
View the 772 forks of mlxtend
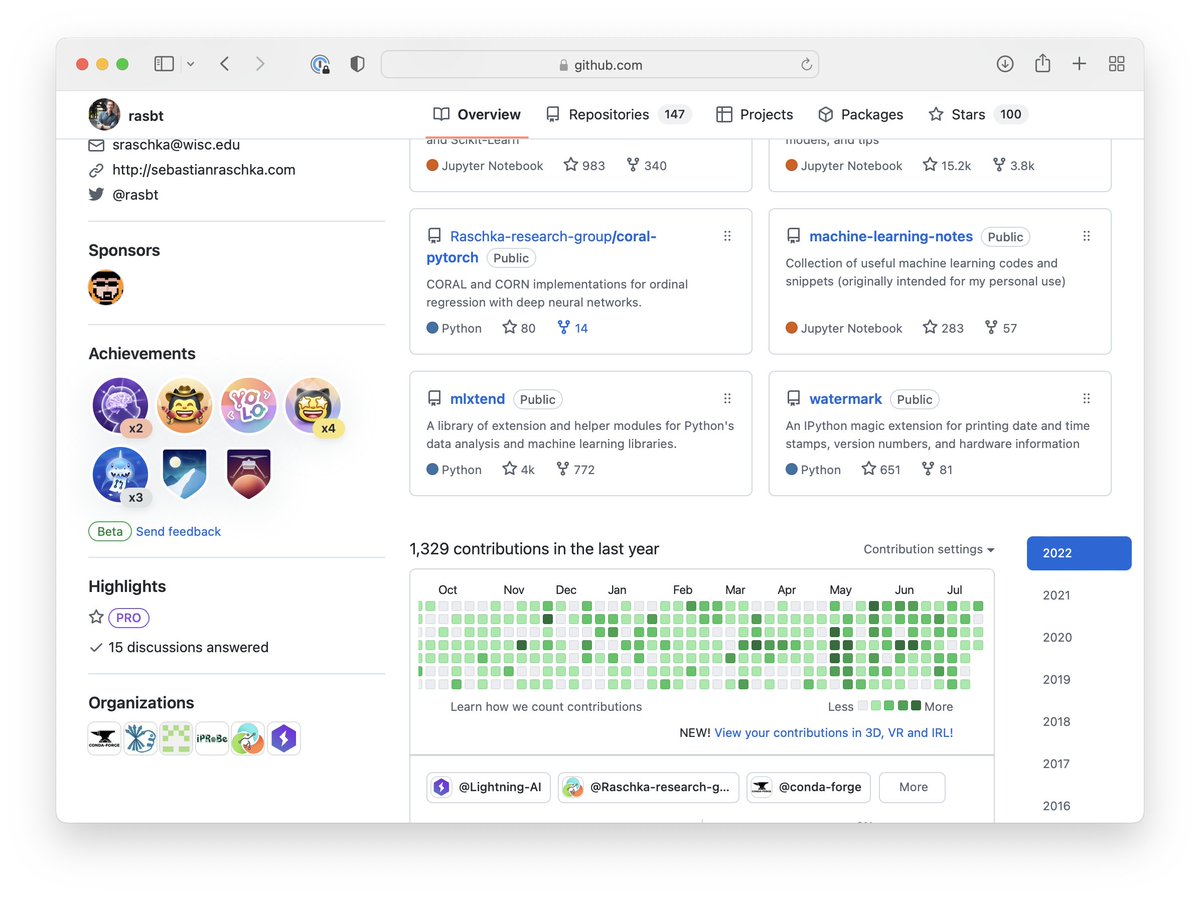click(x=575, y=469)
